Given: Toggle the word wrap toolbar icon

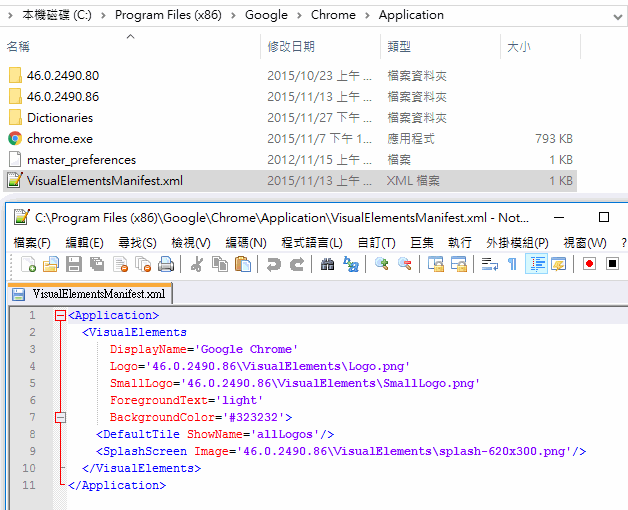Looking at the screenshot, I should (x=489, y=264).
